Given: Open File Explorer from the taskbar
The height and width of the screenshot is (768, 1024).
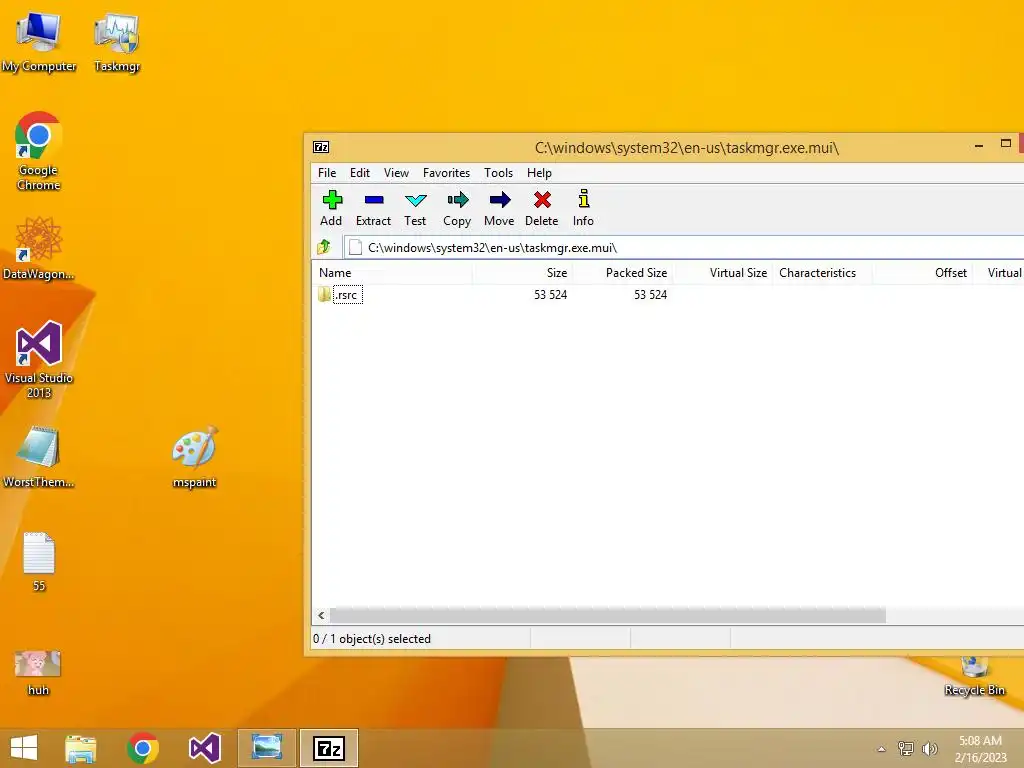Looking at the screenshot, I should pyautogui.click(x=80, y=748).
